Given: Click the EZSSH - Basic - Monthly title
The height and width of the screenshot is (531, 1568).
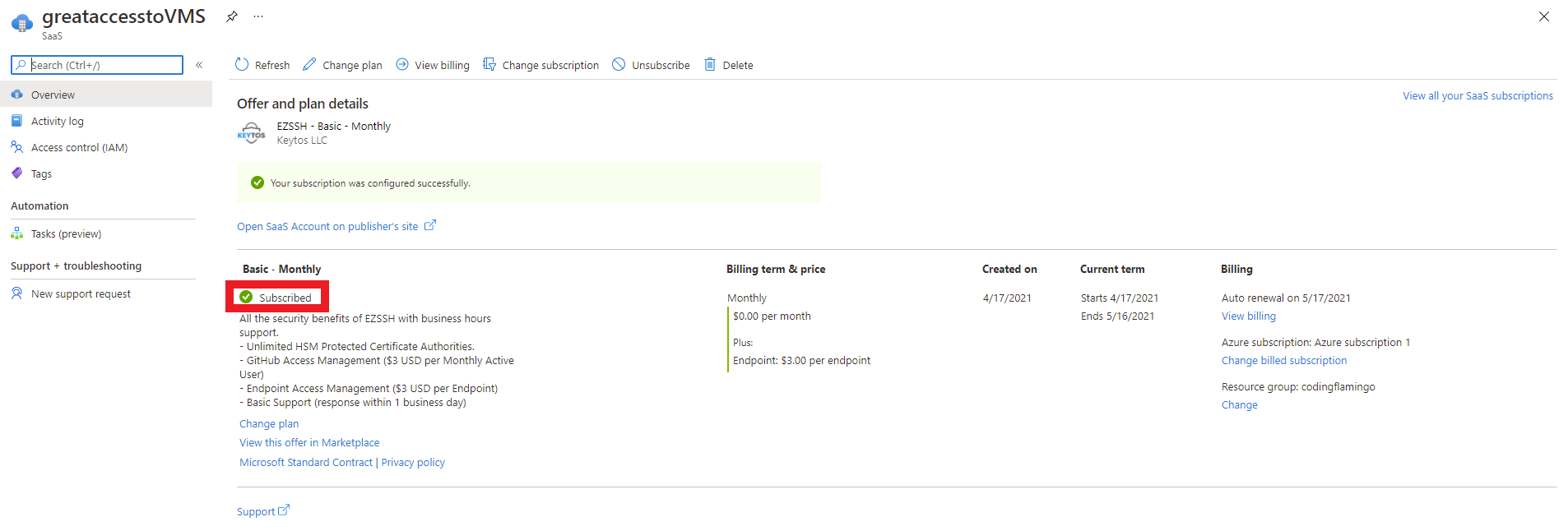Looking at the screenshot, I should [334, 126].
